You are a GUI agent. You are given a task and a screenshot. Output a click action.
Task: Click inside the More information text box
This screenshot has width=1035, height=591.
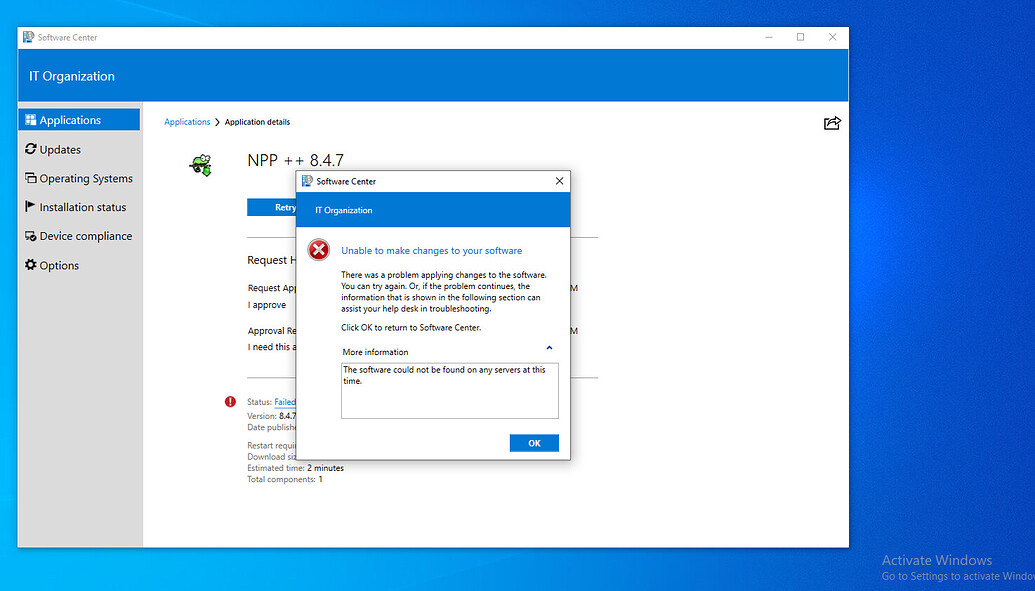[449, 390]
